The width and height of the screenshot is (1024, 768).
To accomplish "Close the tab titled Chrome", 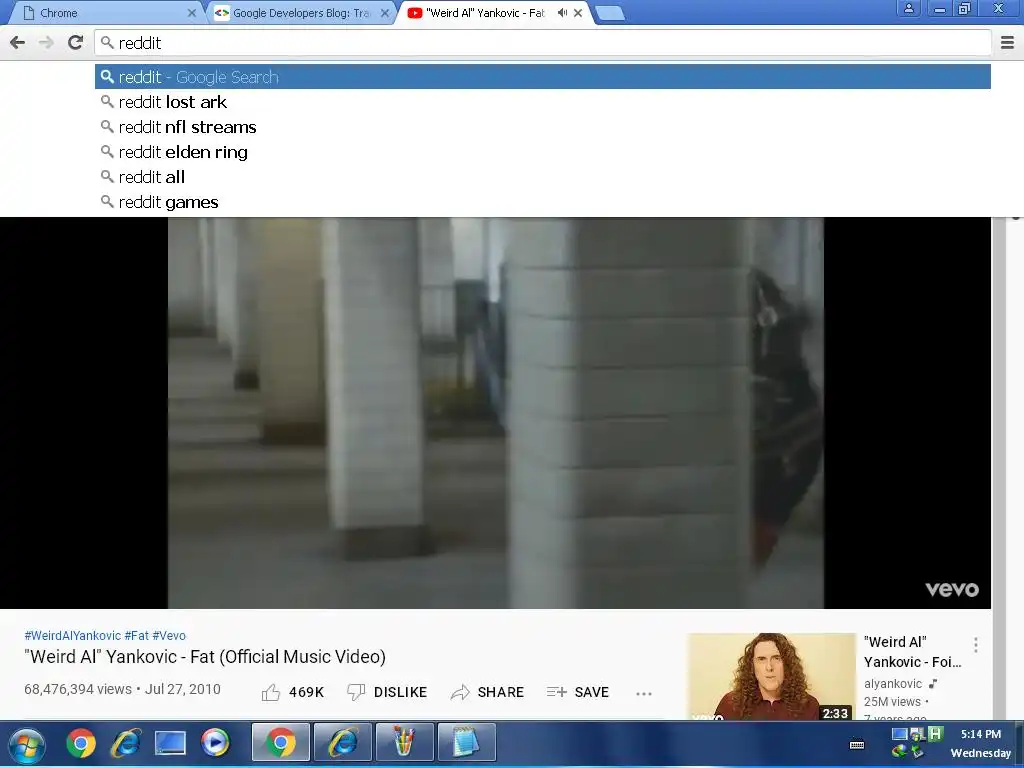I will pyautogui.click(x=191, y=13).
